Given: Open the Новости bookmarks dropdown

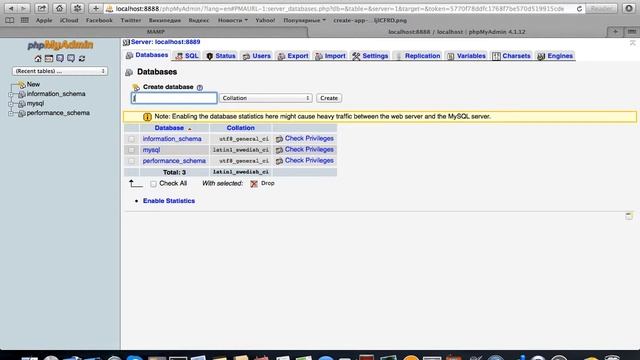Looking at the screenshot, I should pyautogui.click(x=233, y=20).
